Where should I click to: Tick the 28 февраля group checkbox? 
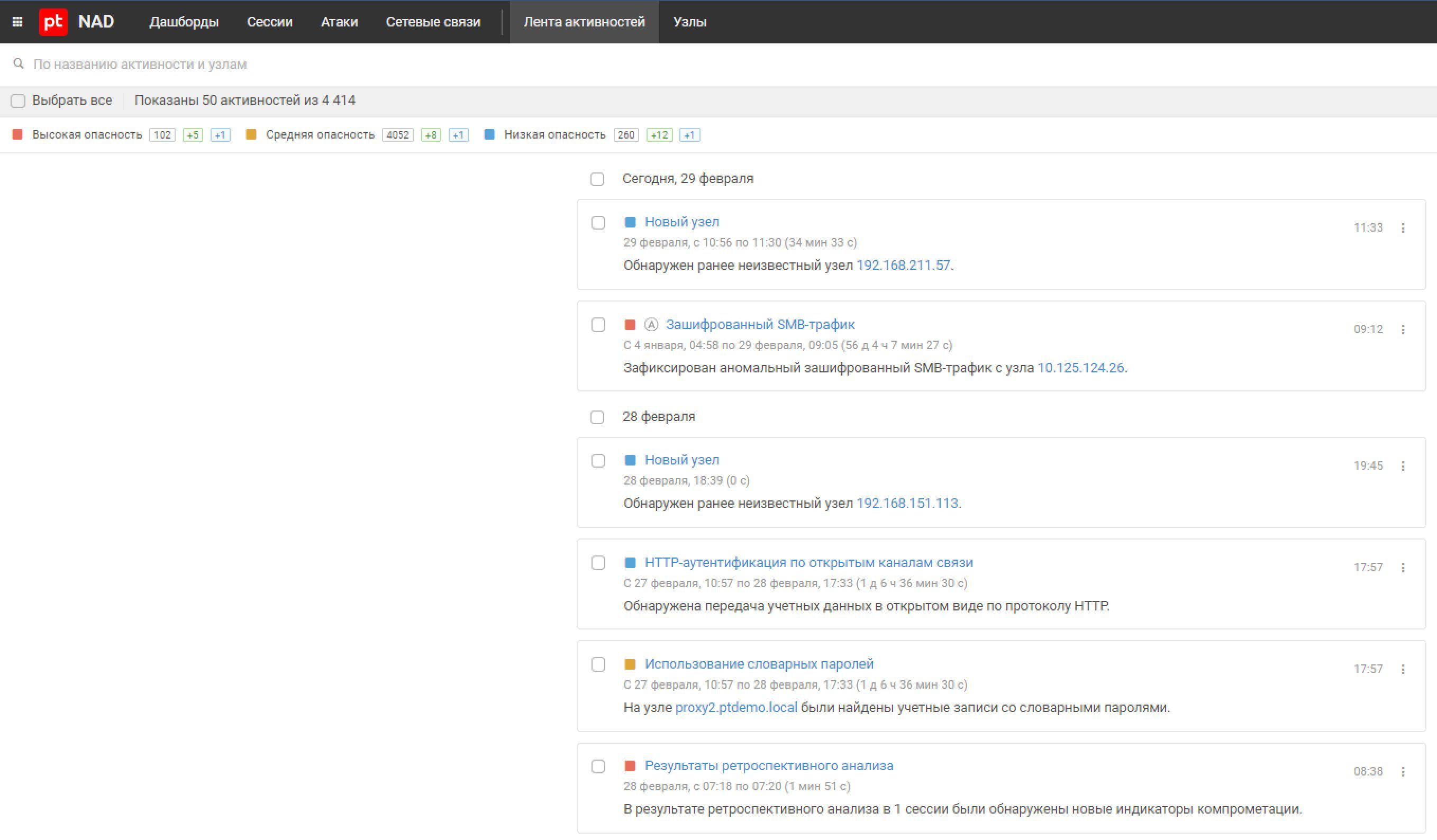(597, 417)
